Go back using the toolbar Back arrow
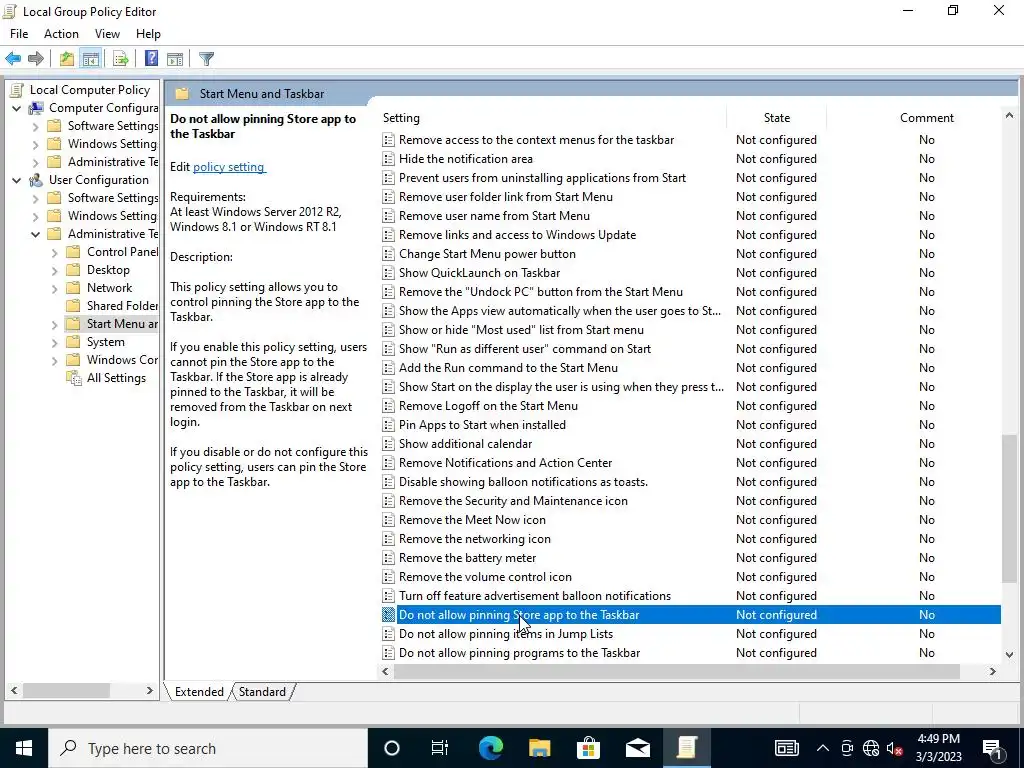1024x768 pixels. tap(13, 59)
